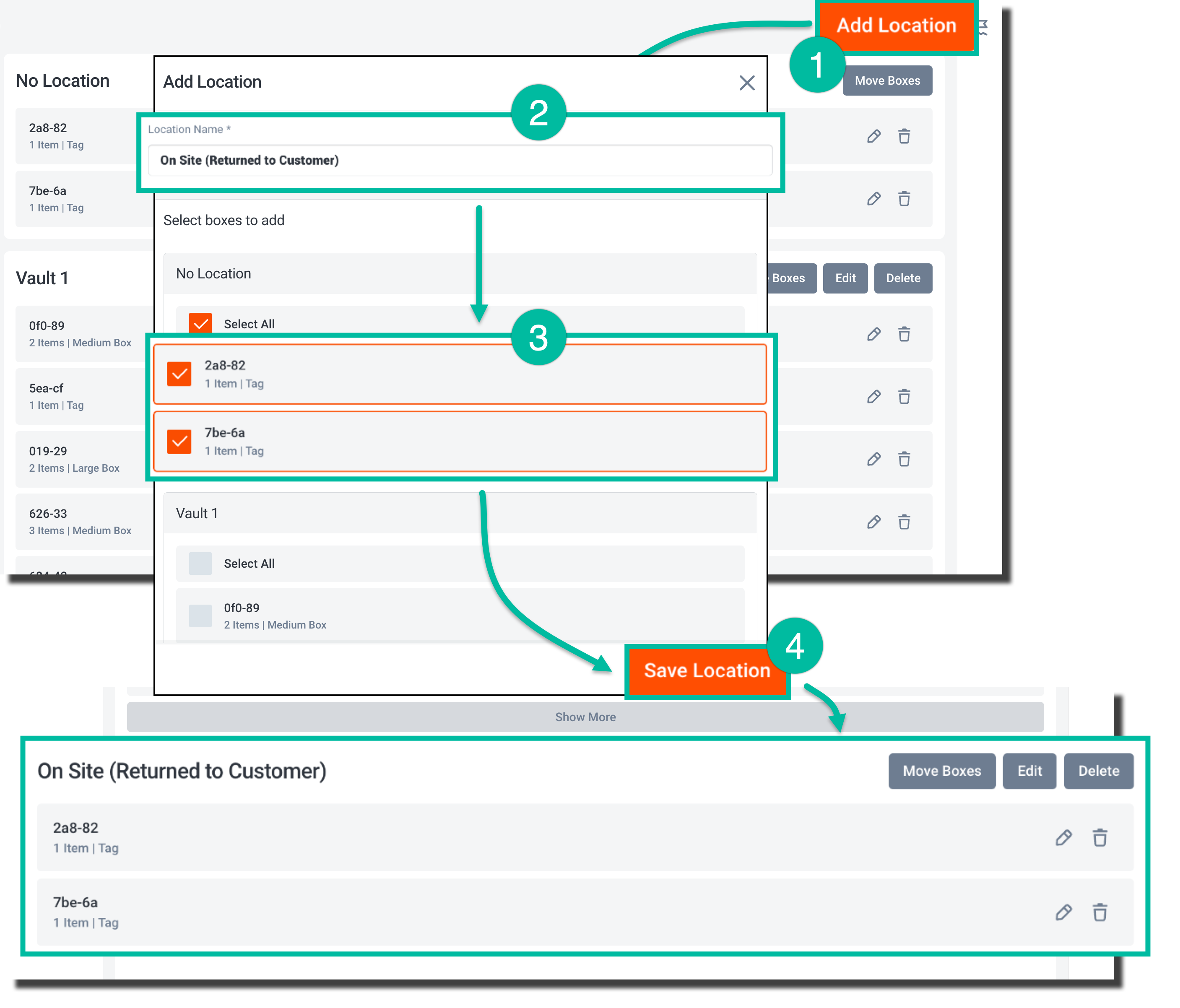Click Delete for On Site location
The width and height of the screenshot is (1180, 1008).
[1099, 771]
